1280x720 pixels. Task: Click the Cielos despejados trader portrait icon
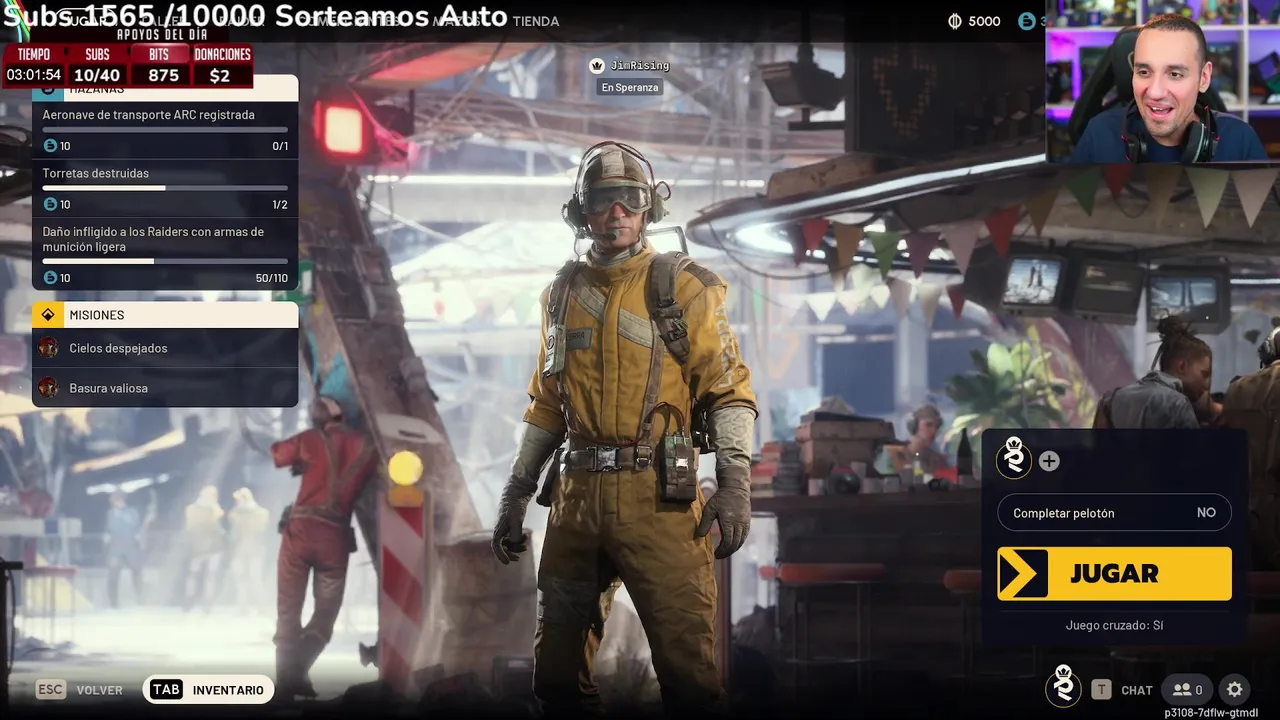[48, 348]
